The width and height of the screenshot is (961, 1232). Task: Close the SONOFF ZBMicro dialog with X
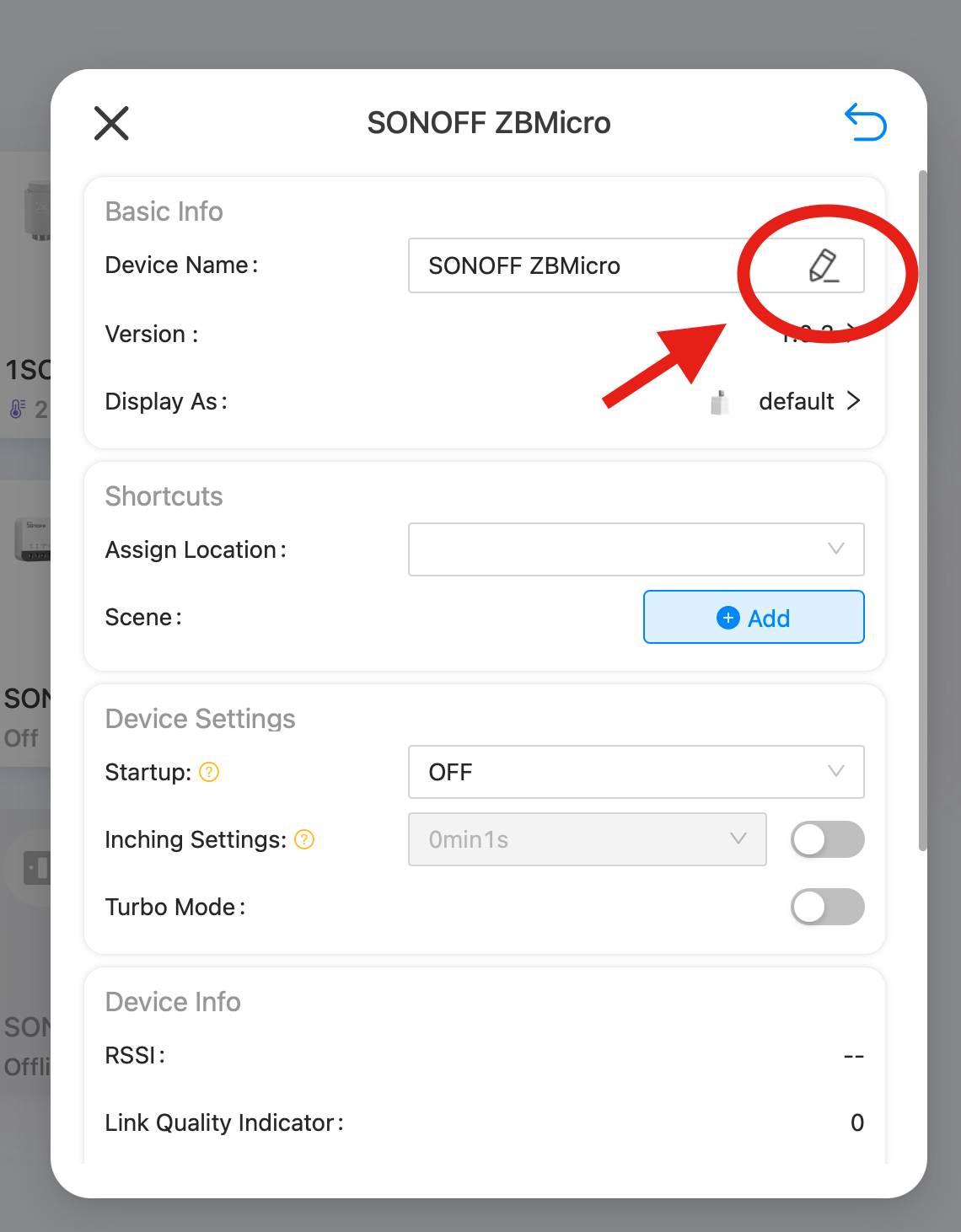pos(111,123)
